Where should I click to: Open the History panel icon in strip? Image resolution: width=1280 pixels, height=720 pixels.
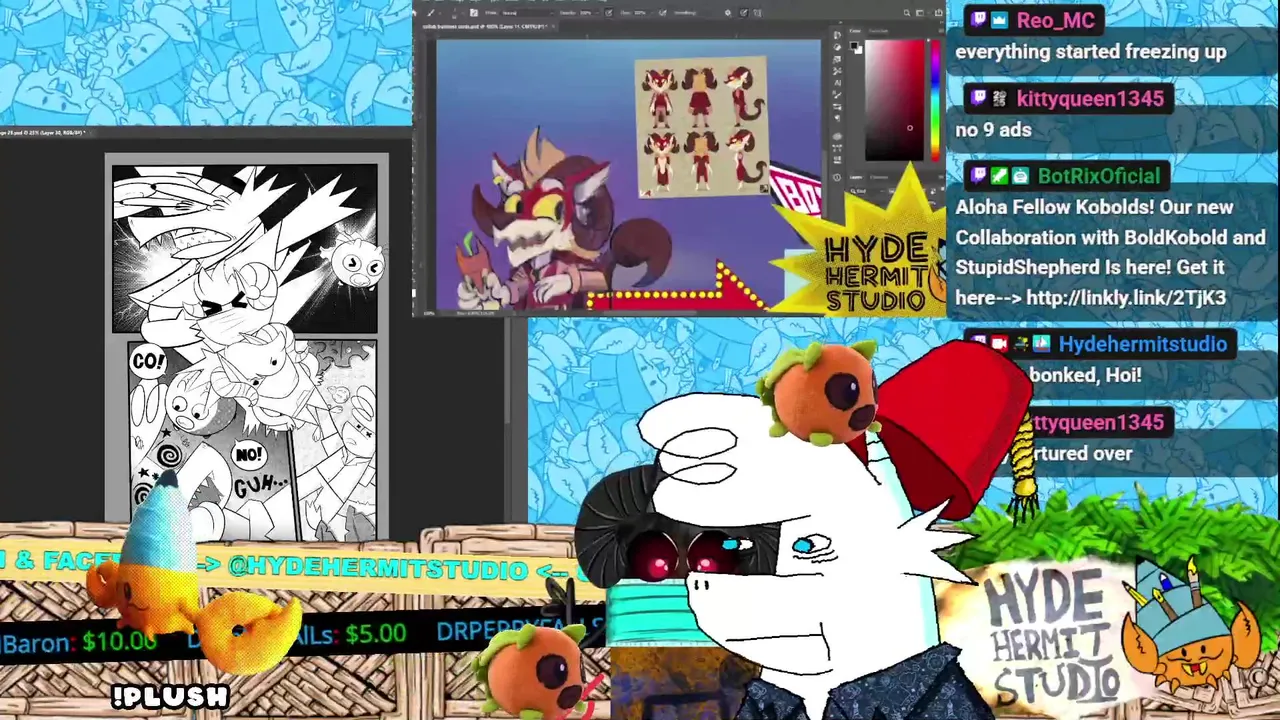pyautogui.click(x=837, y=35)
